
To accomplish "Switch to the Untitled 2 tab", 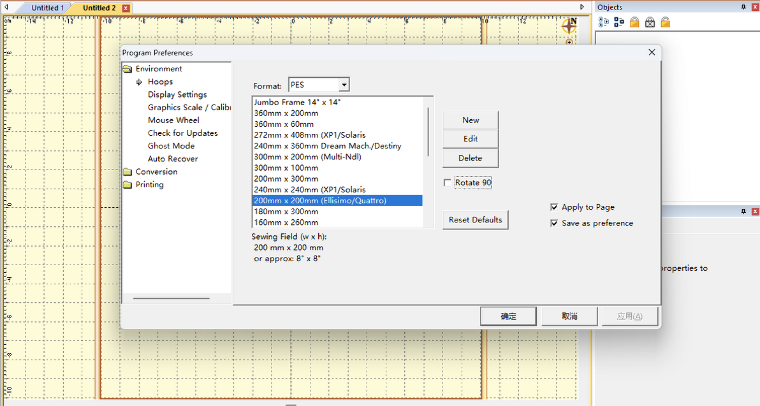I will tap(99, 8).
